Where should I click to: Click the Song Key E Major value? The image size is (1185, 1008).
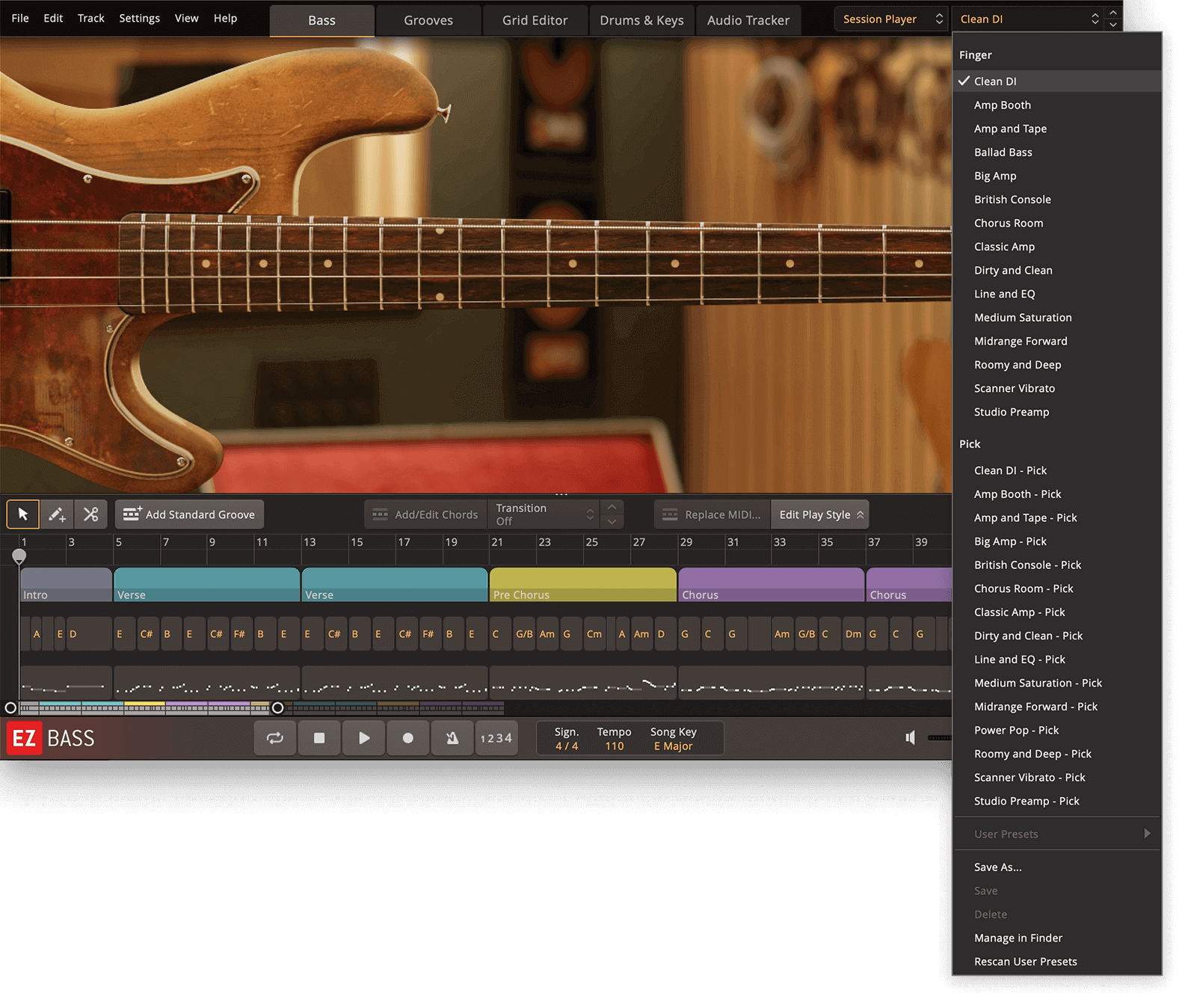[x=674, y=746]
